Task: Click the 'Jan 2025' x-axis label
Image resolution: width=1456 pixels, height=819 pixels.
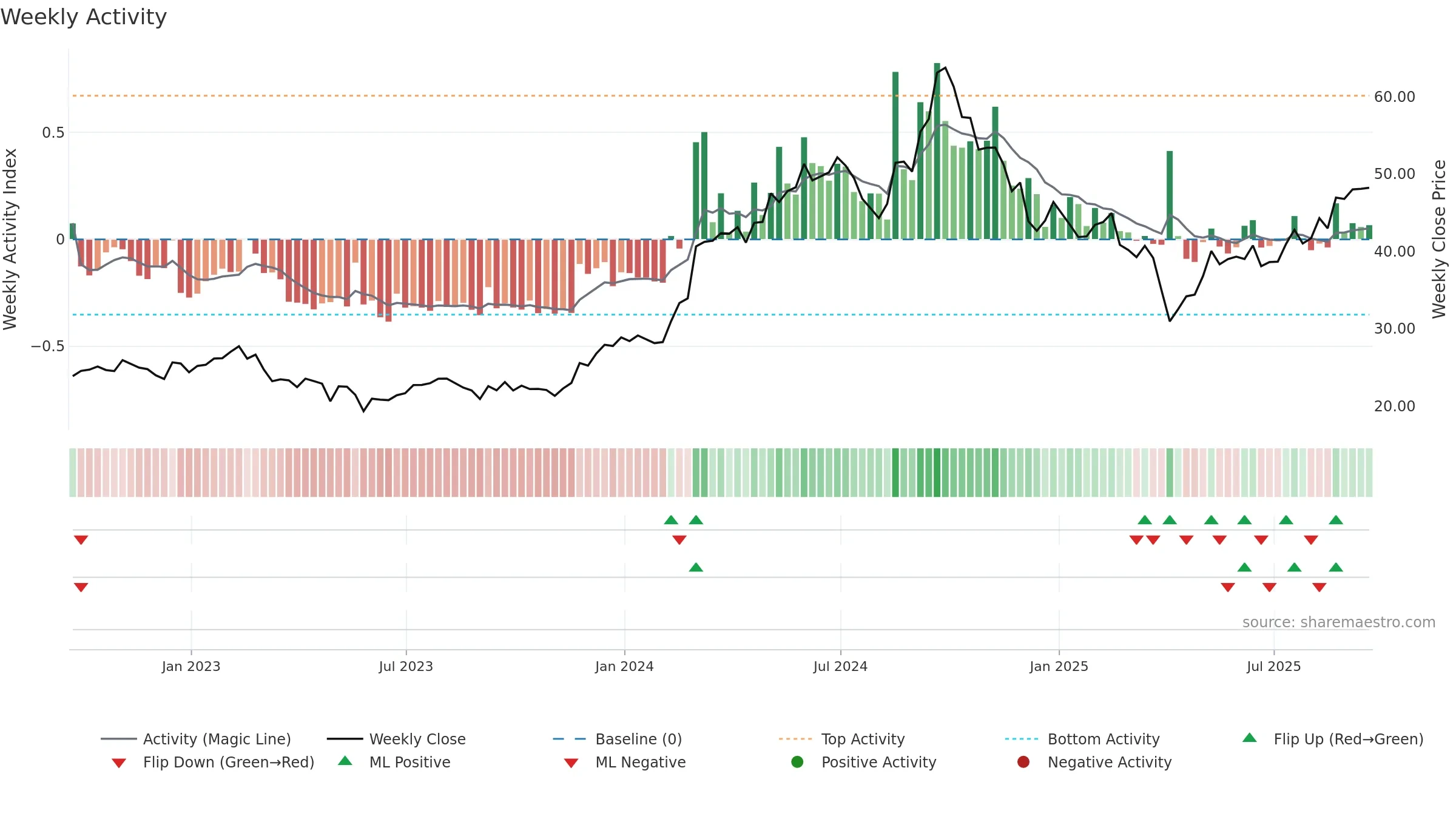Action: [1059, 666]
